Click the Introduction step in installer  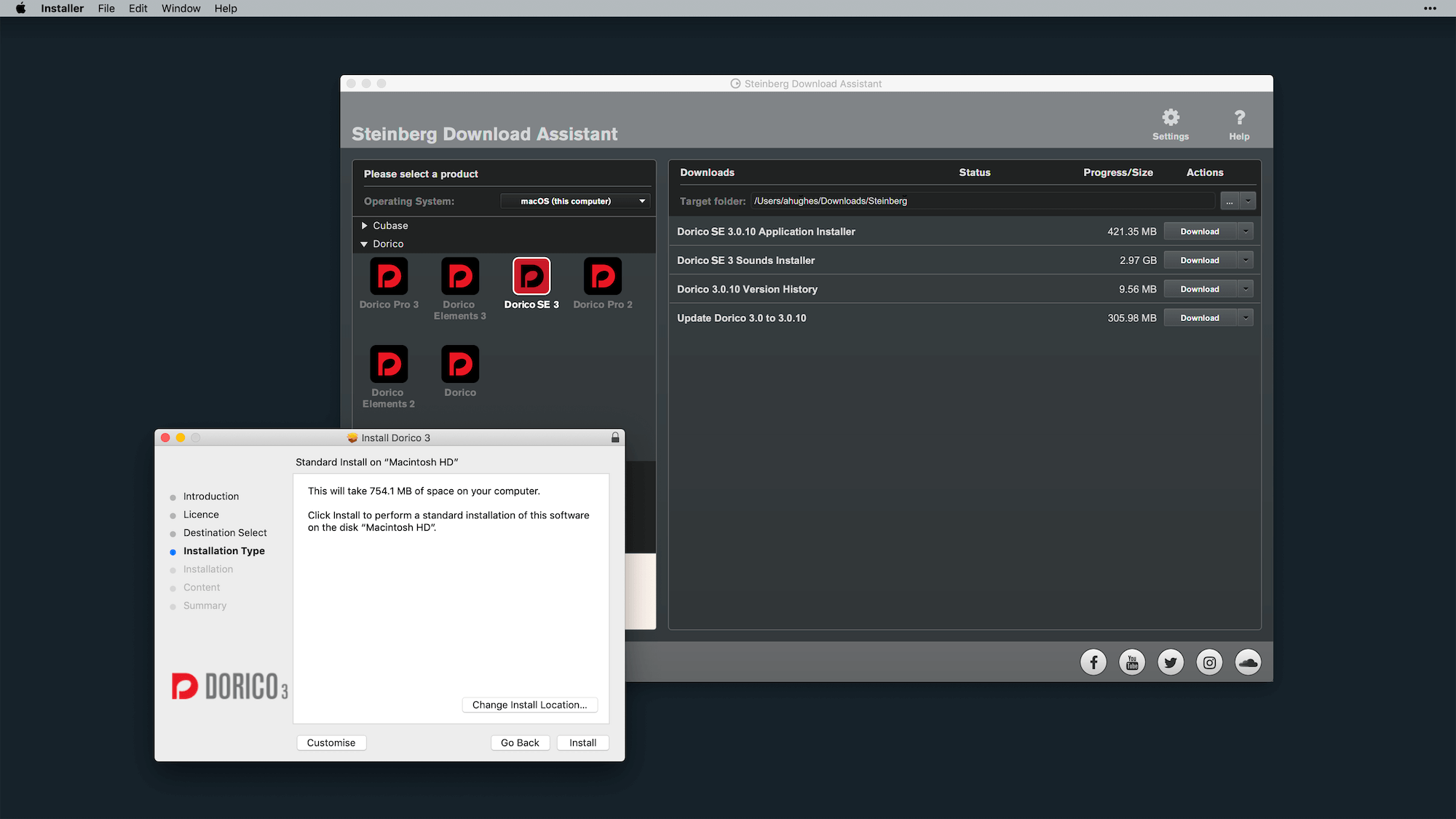coord(211,496)
